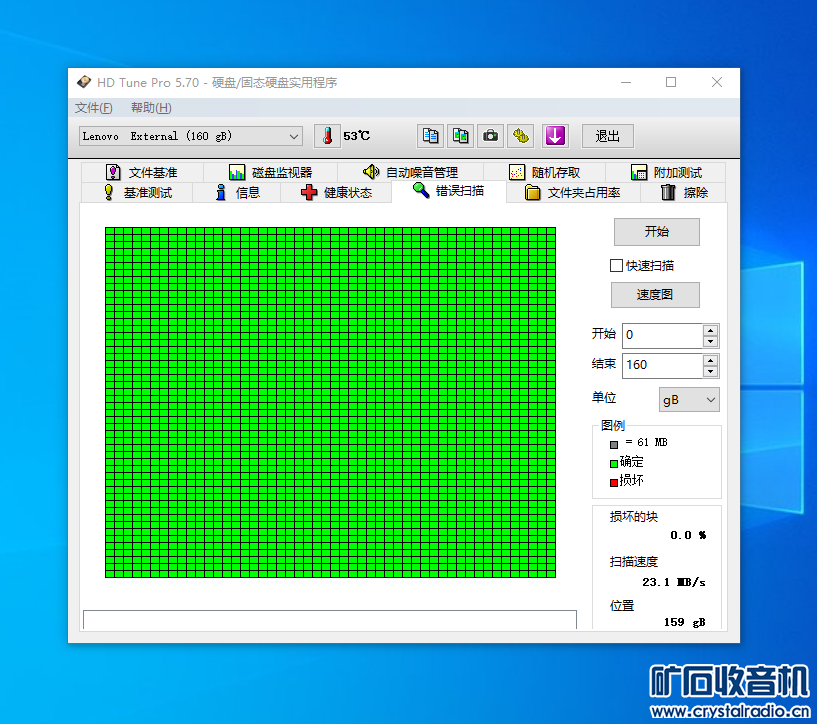Open the 健康状态 tab with the red cross
The width and height of the screenshot is (817, 724).
pyautogui.click(x=336, y=193)
